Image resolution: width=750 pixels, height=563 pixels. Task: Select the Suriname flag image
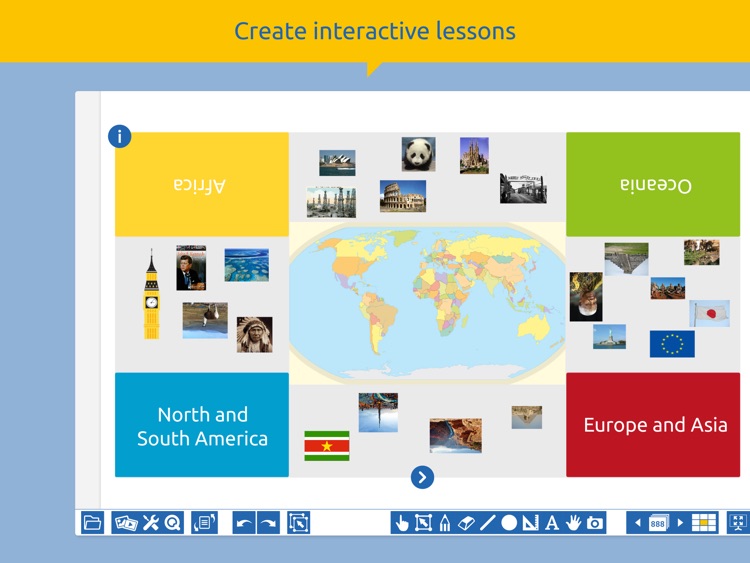(327, 446)
